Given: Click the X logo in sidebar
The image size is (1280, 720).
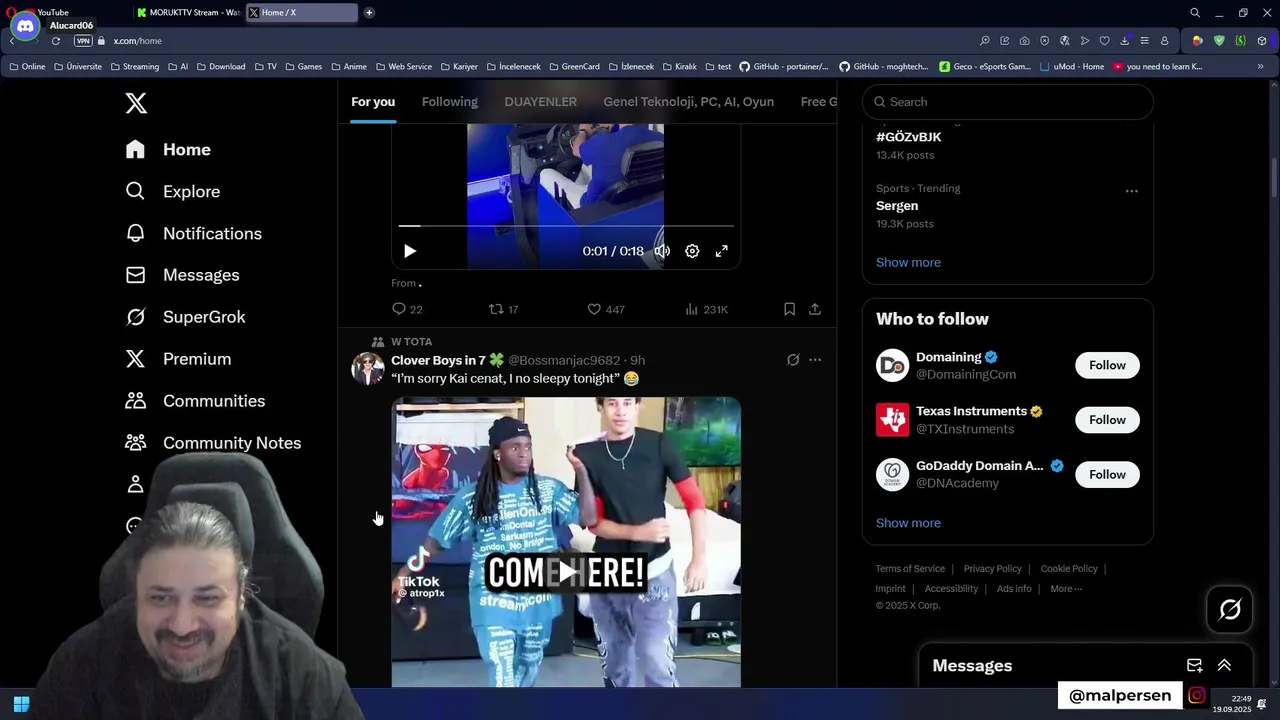Looking at the screenshot, I should click(136, 102).
